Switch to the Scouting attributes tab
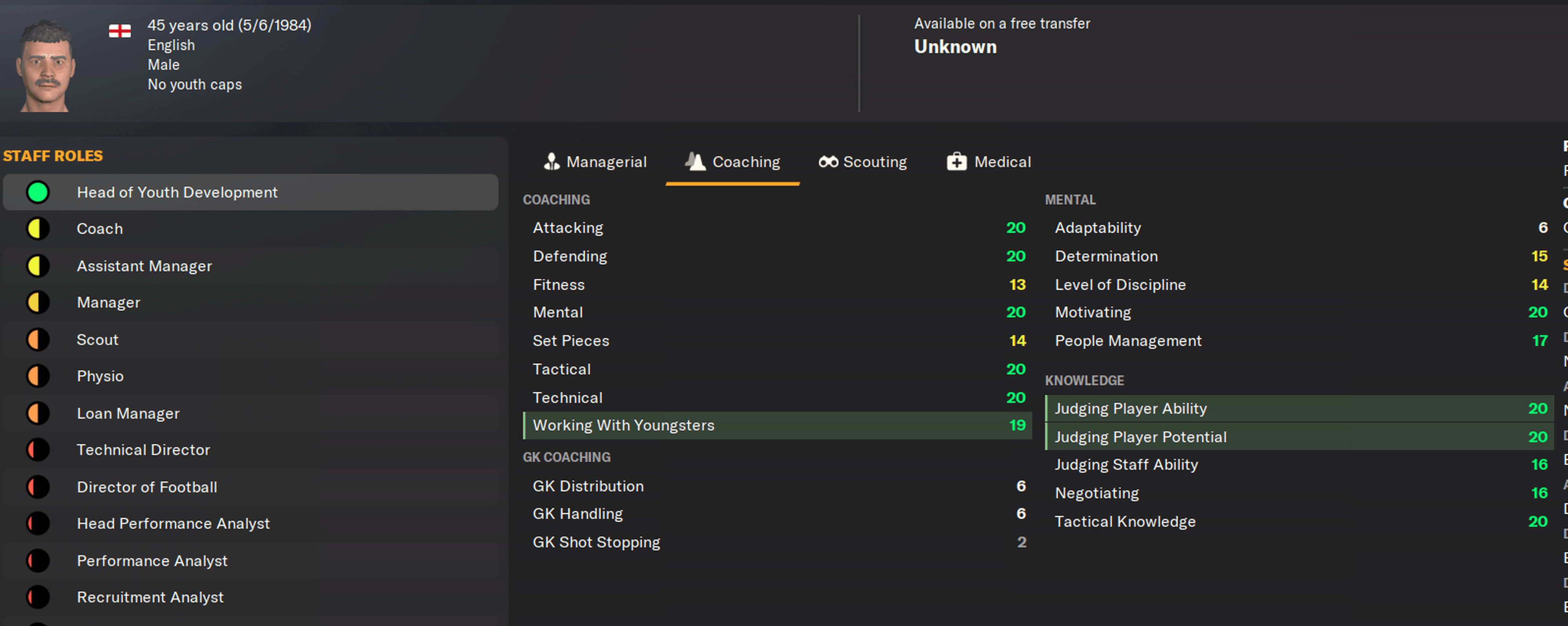1568x626 pixels. [874, 162]
